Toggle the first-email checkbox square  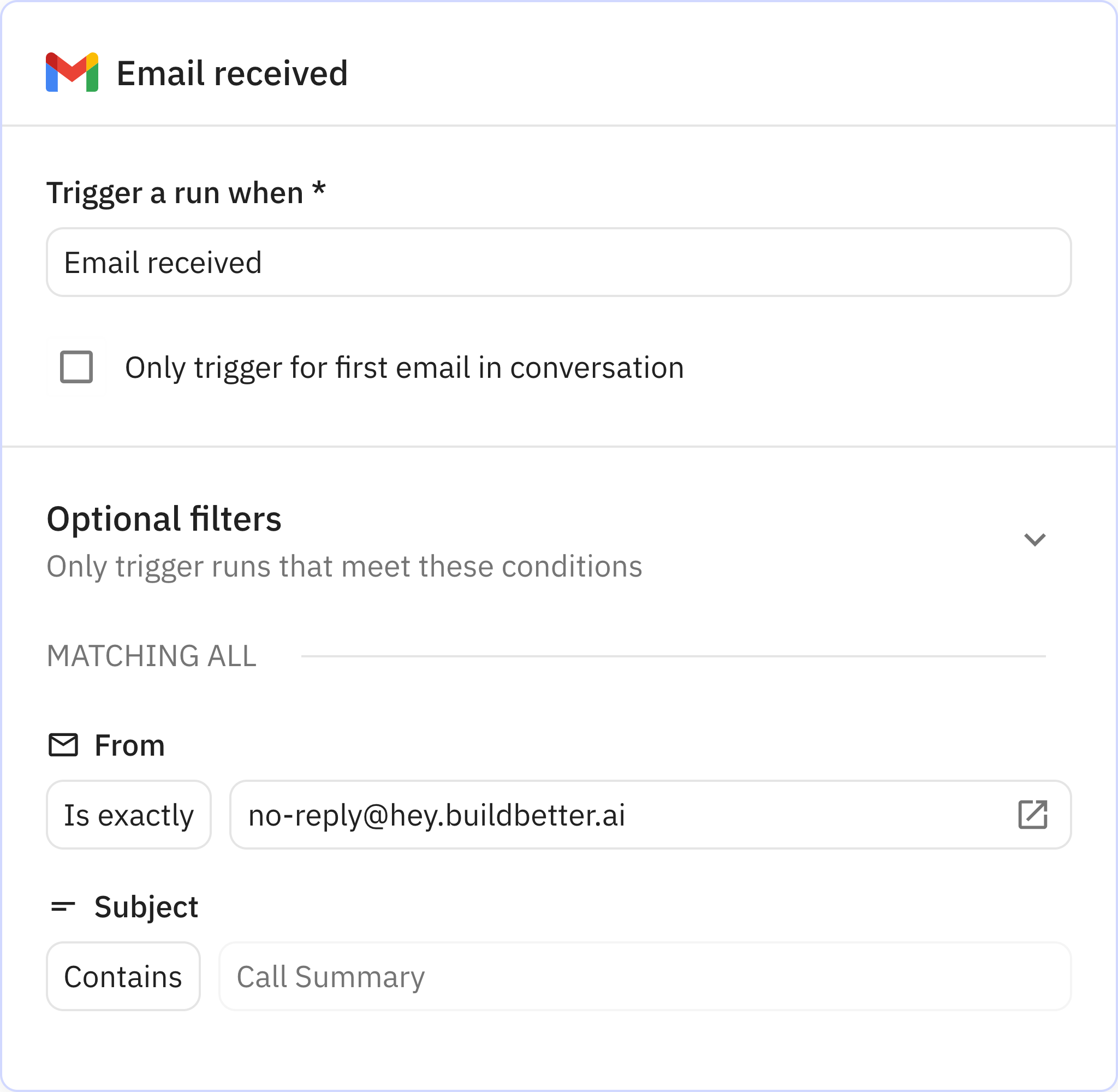click(76, 367)
